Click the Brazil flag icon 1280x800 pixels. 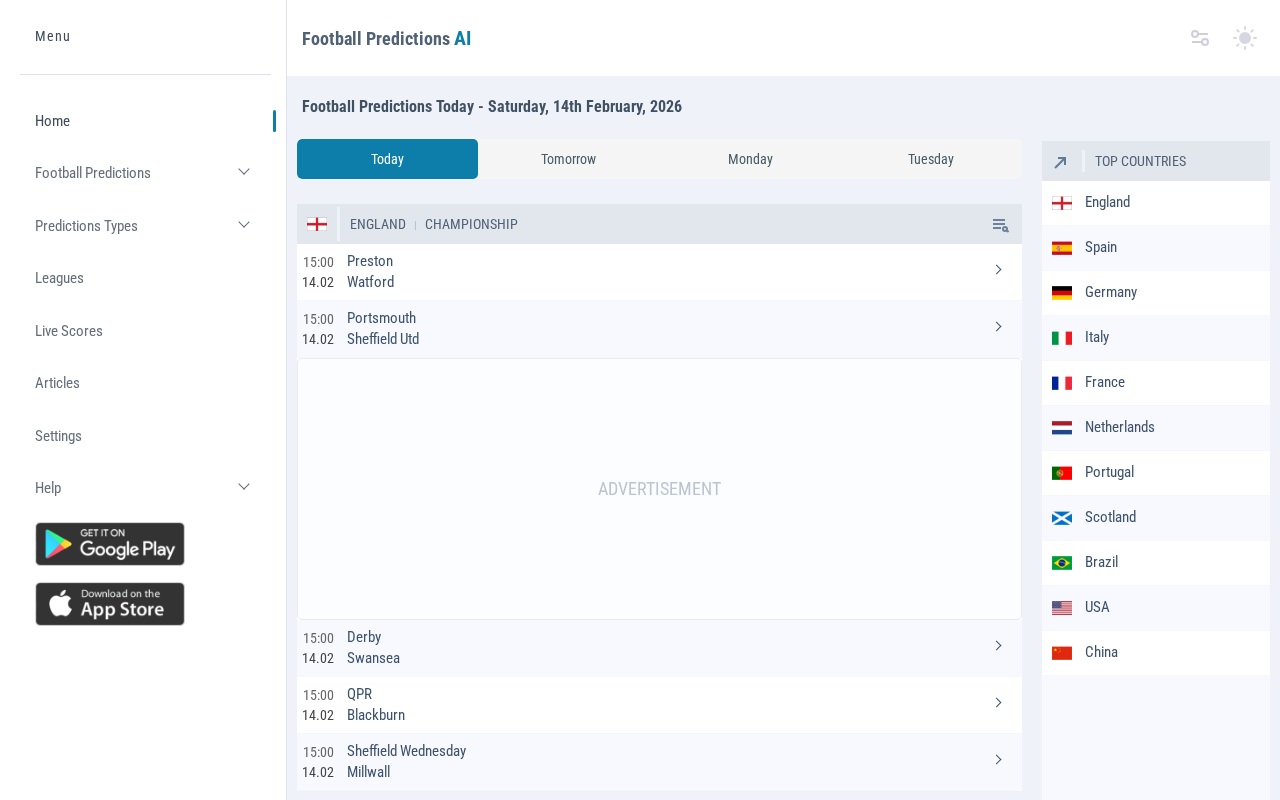pos(1062,563)
